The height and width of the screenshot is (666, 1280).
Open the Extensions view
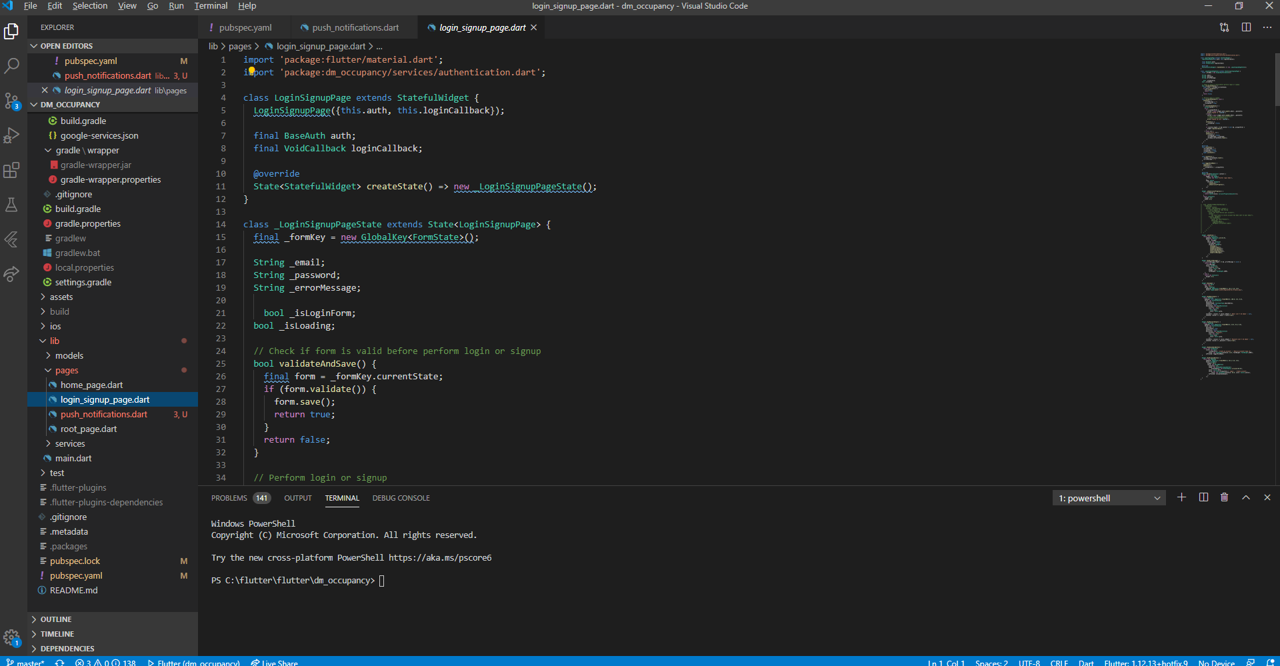click(12, 170)
